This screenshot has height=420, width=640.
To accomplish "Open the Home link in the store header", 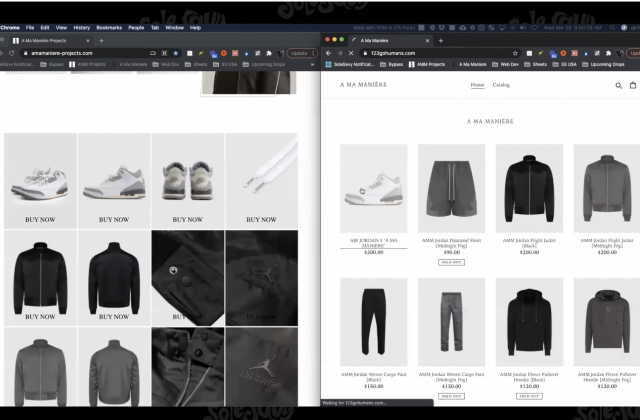I will [x=477, y=85].
